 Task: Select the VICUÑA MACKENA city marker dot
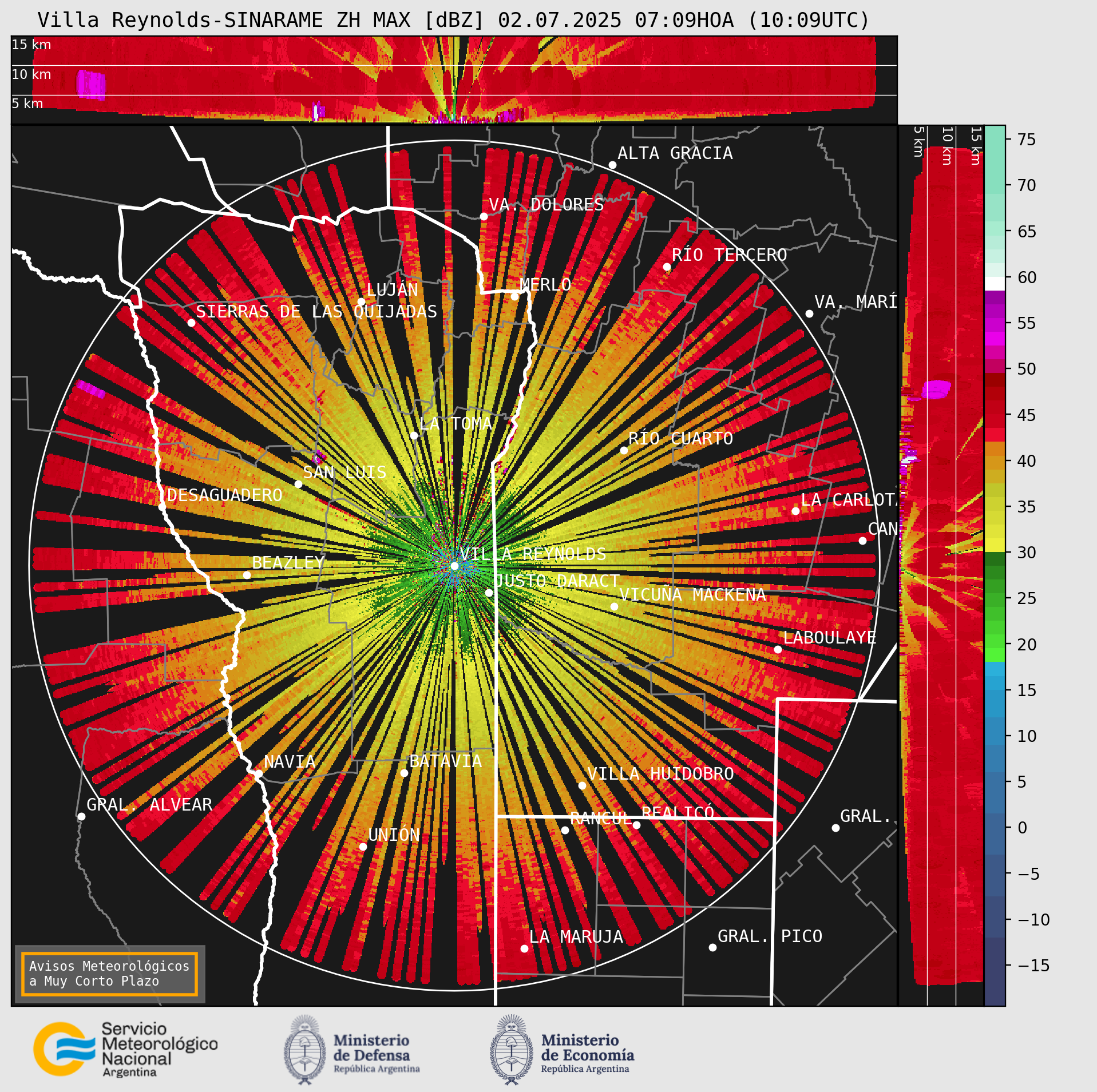(614, 606)
